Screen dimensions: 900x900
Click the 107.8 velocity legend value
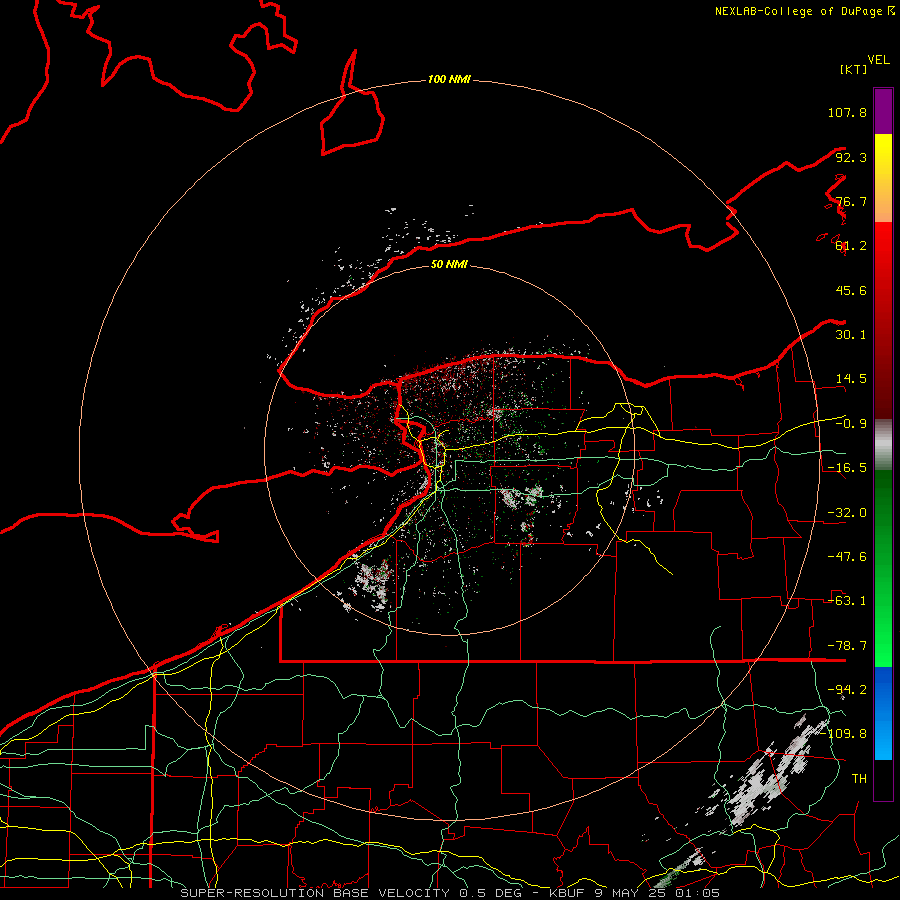847,112
